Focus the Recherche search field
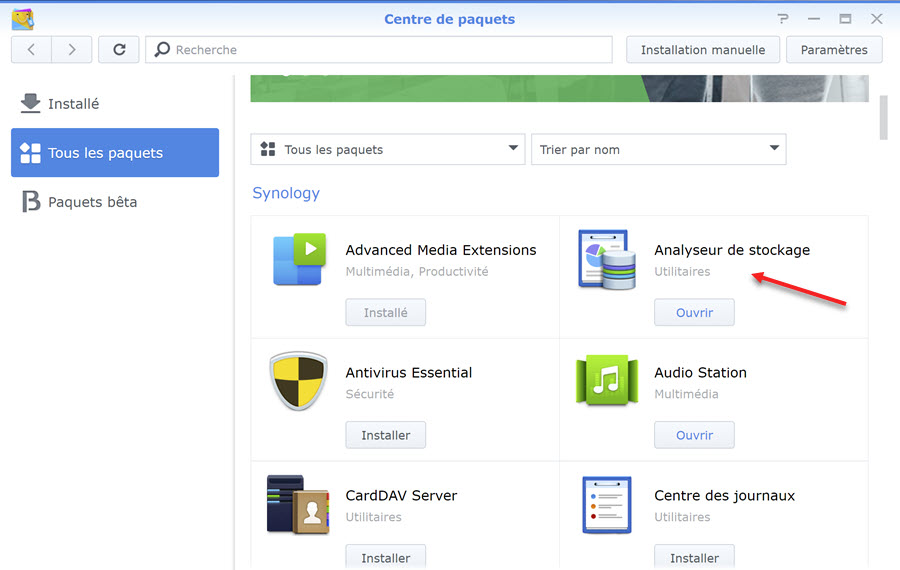Screen dimensions: 900x570 379,50
